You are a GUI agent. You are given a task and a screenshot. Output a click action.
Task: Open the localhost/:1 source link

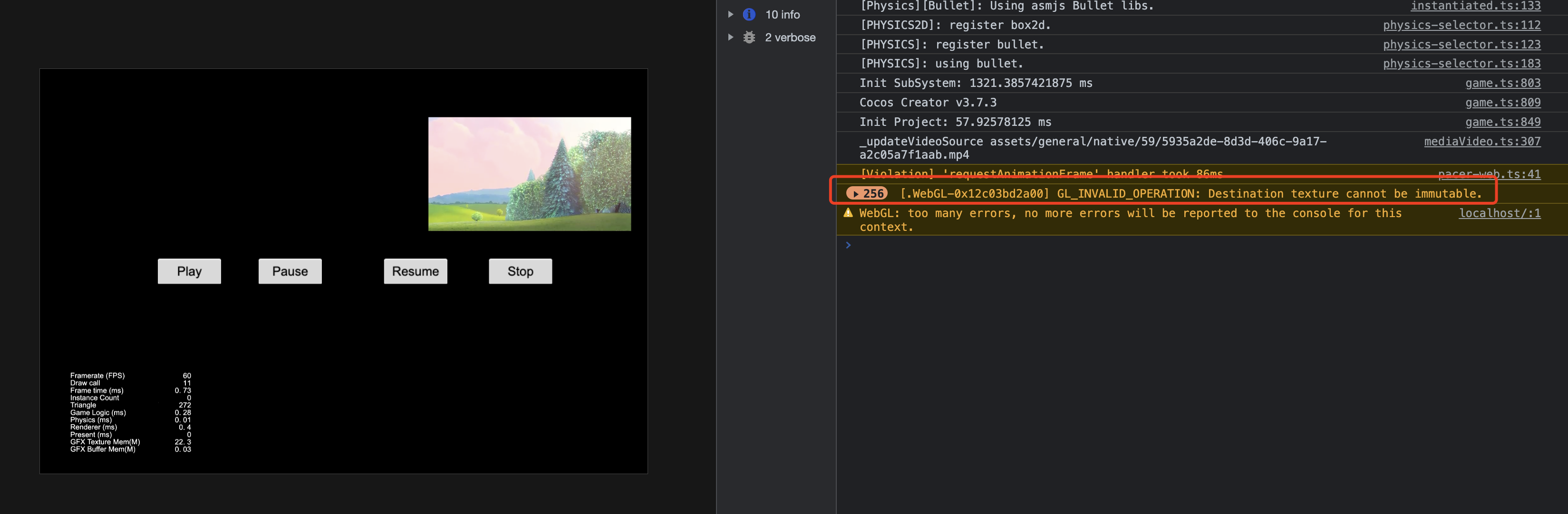1499,213
